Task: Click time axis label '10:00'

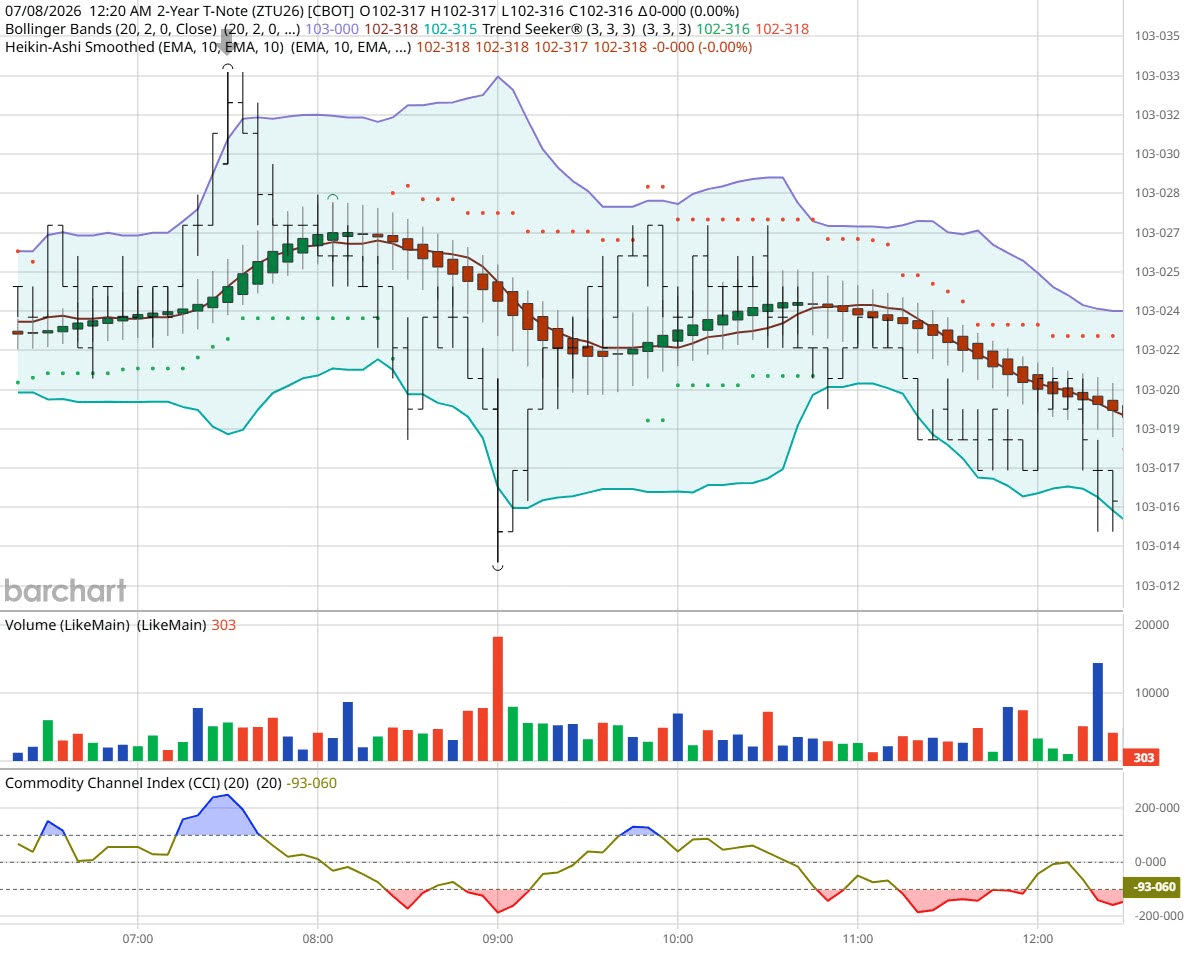Action: [677, 939]
